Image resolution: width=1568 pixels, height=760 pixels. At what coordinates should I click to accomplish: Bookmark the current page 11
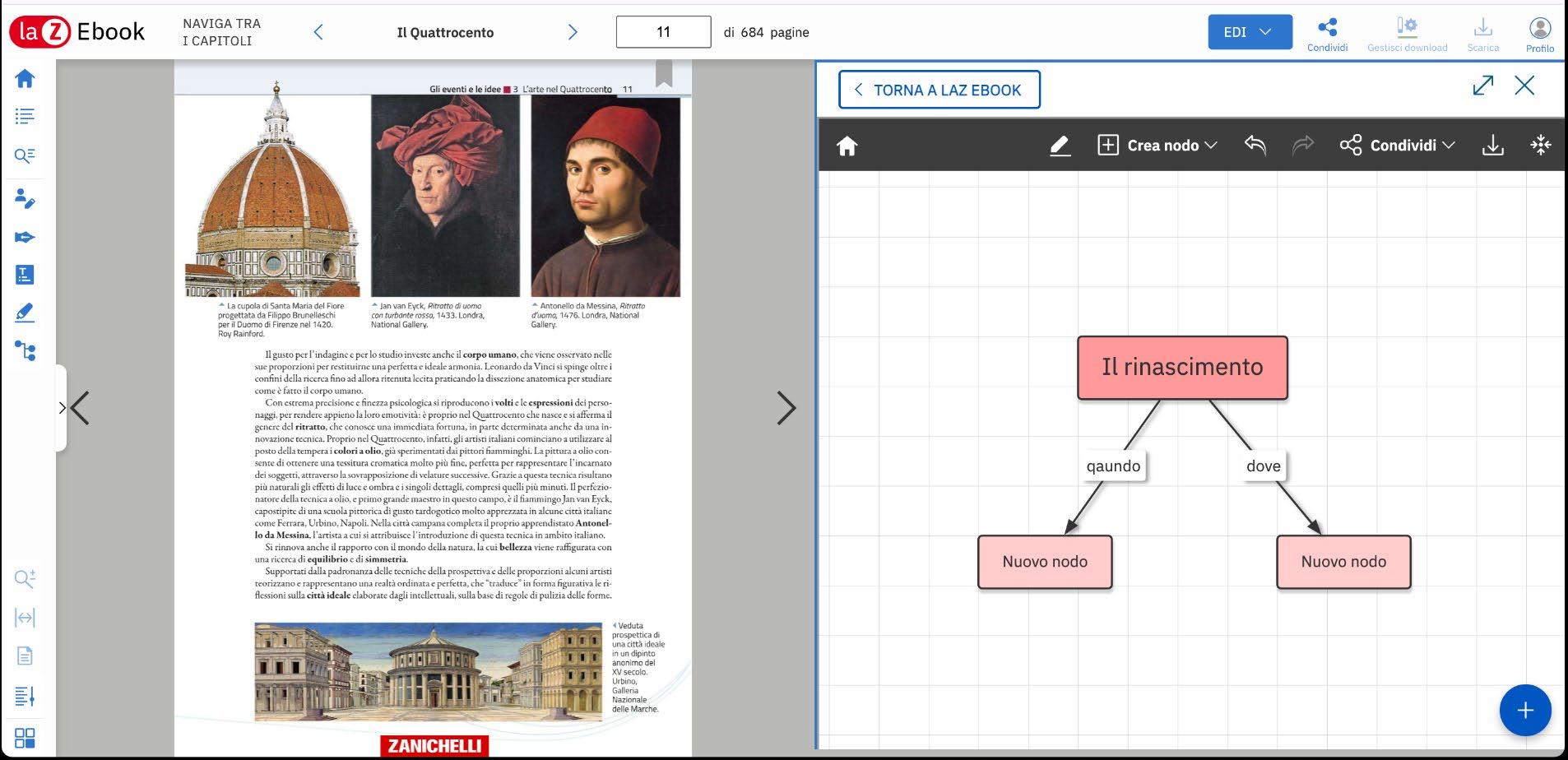664,72
